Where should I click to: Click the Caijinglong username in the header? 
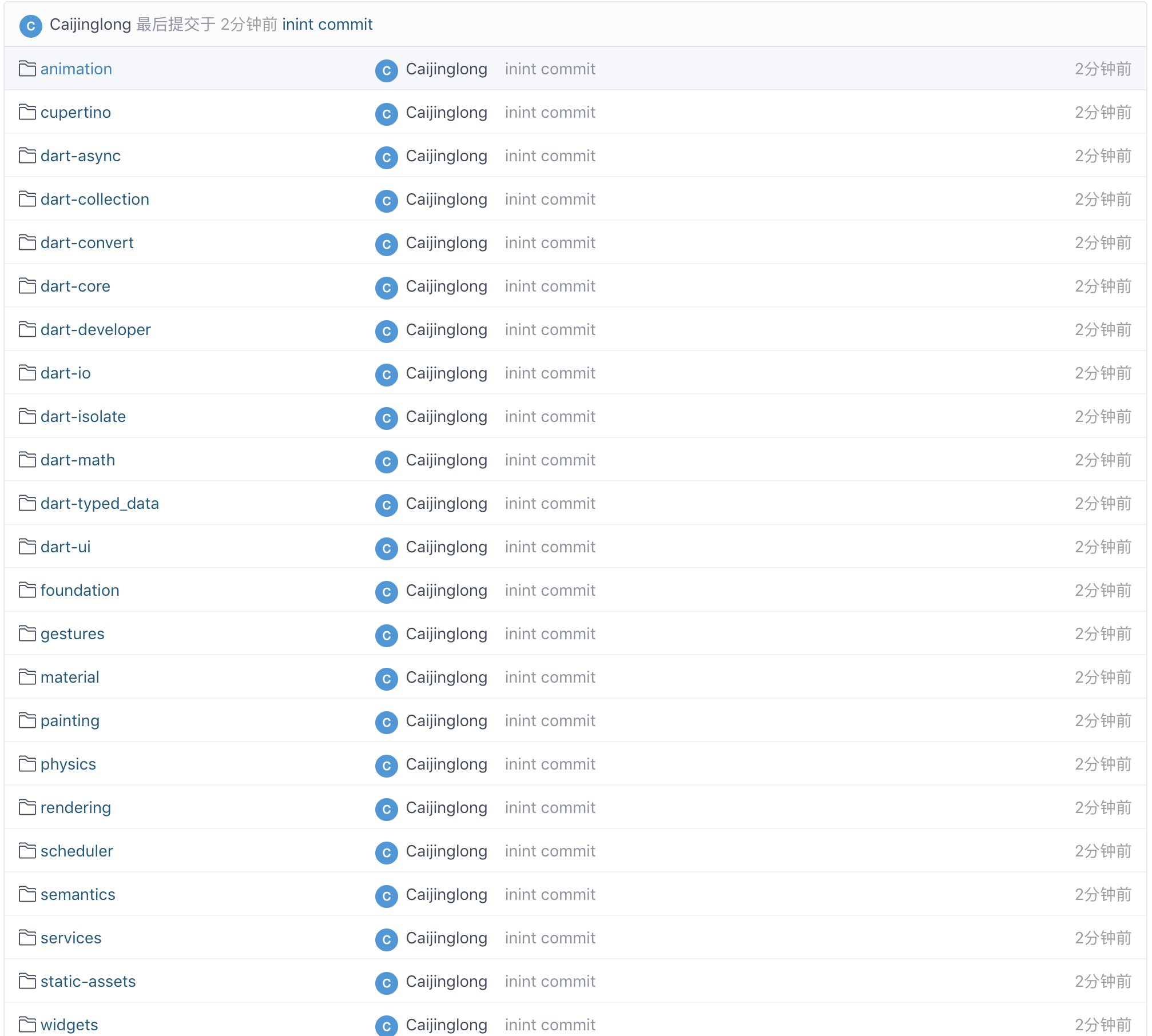coord(90,25)
